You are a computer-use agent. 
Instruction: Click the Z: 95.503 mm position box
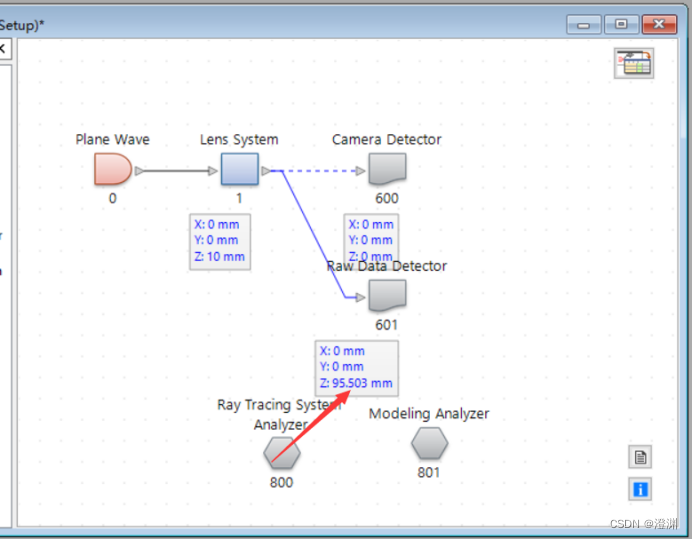coord(357,368)
